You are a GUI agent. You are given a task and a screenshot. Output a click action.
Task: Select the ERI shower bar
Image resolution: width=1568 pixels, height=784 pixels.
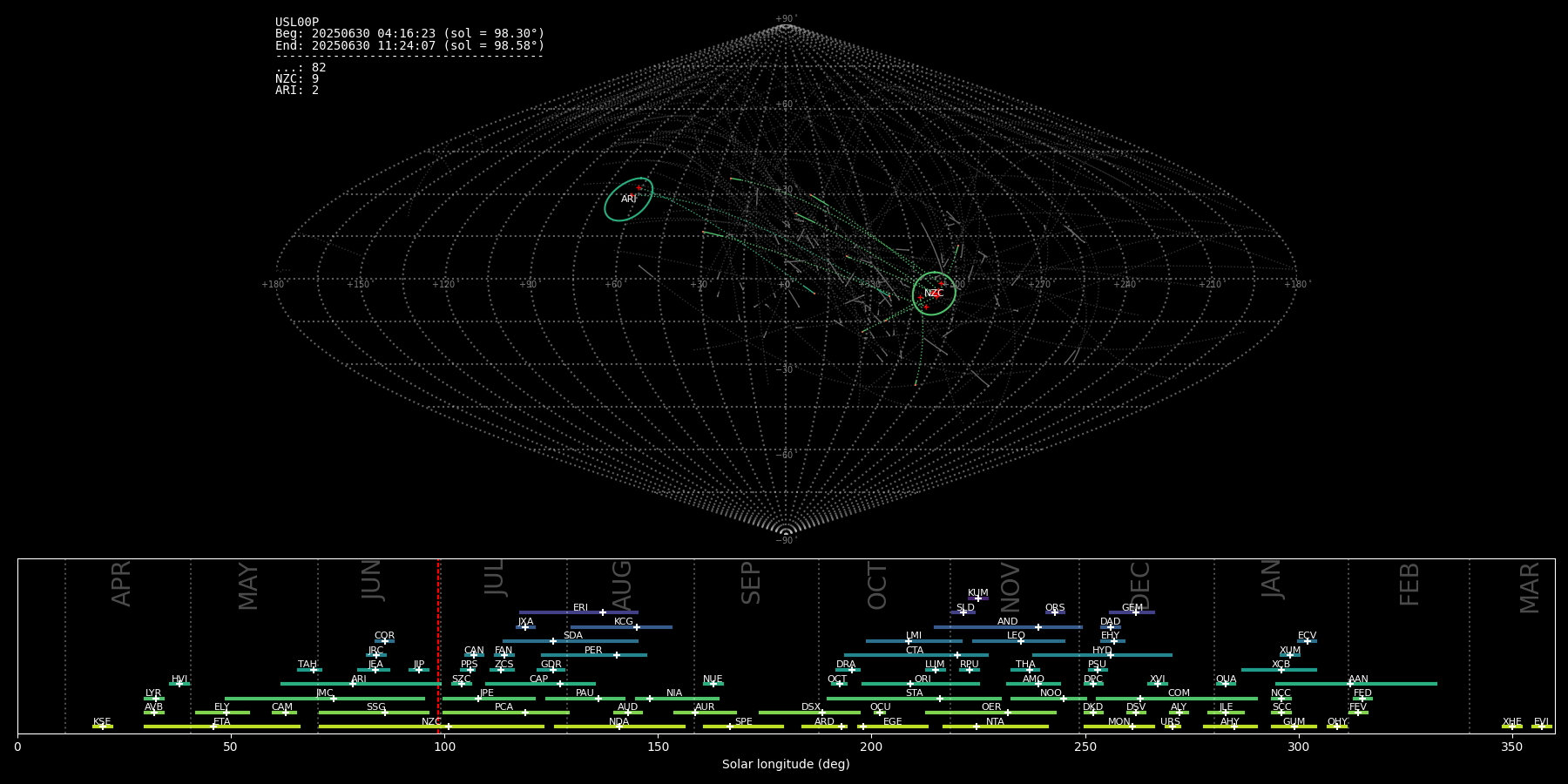click(x=578, y=612)
